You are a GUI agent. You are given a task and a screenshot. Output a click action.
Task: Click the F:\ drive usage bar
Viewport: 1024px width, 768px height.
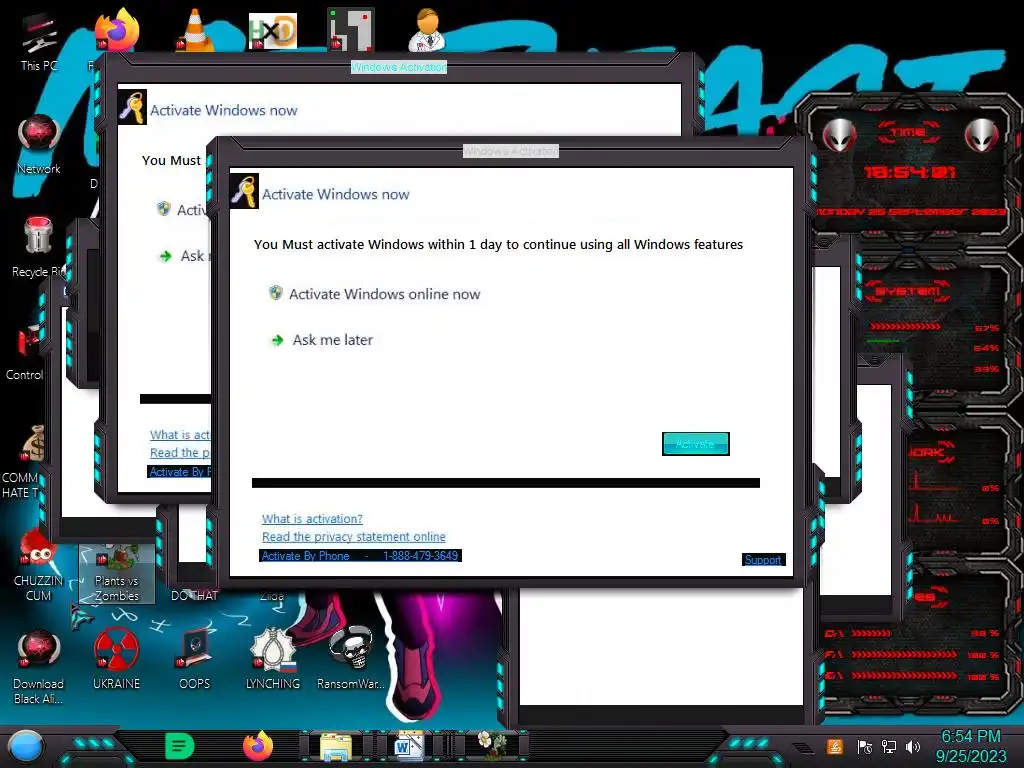coord(904,654)
